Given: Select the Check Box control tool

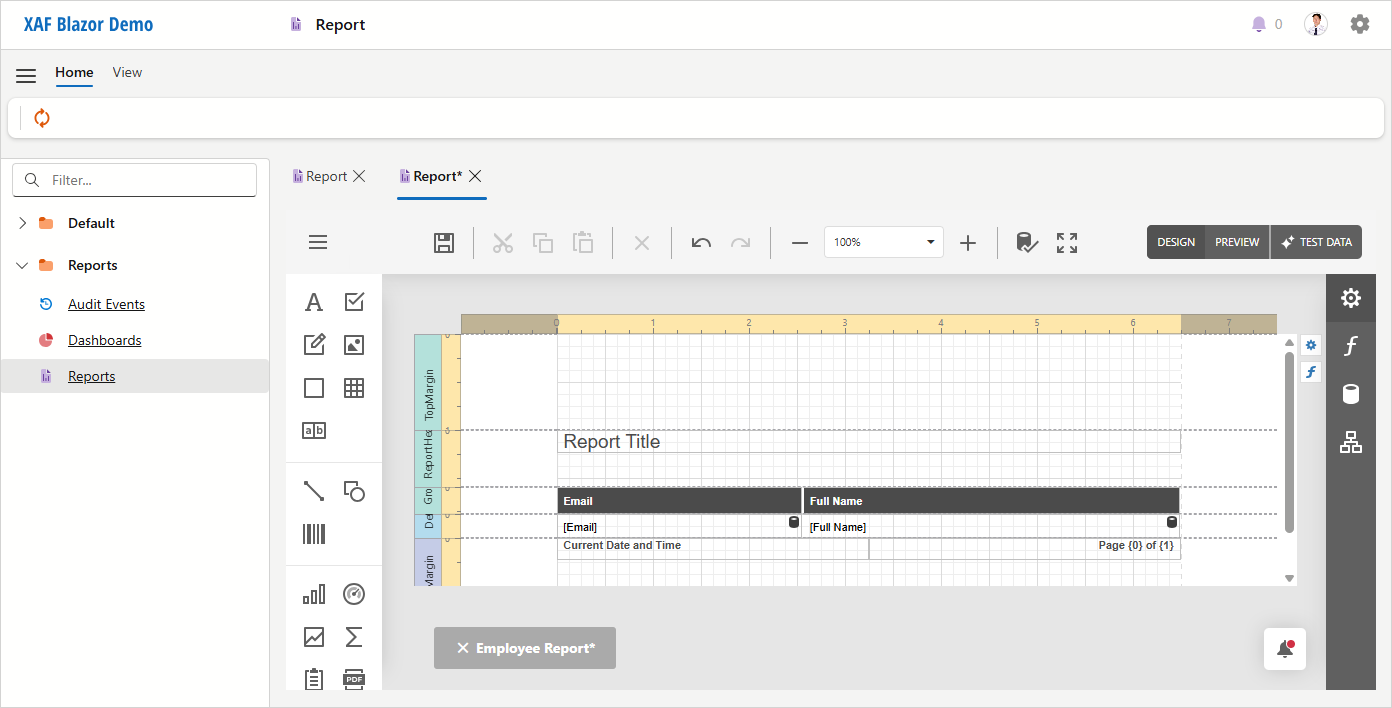Looking at the screenshot, I should (x=354, y=302).
